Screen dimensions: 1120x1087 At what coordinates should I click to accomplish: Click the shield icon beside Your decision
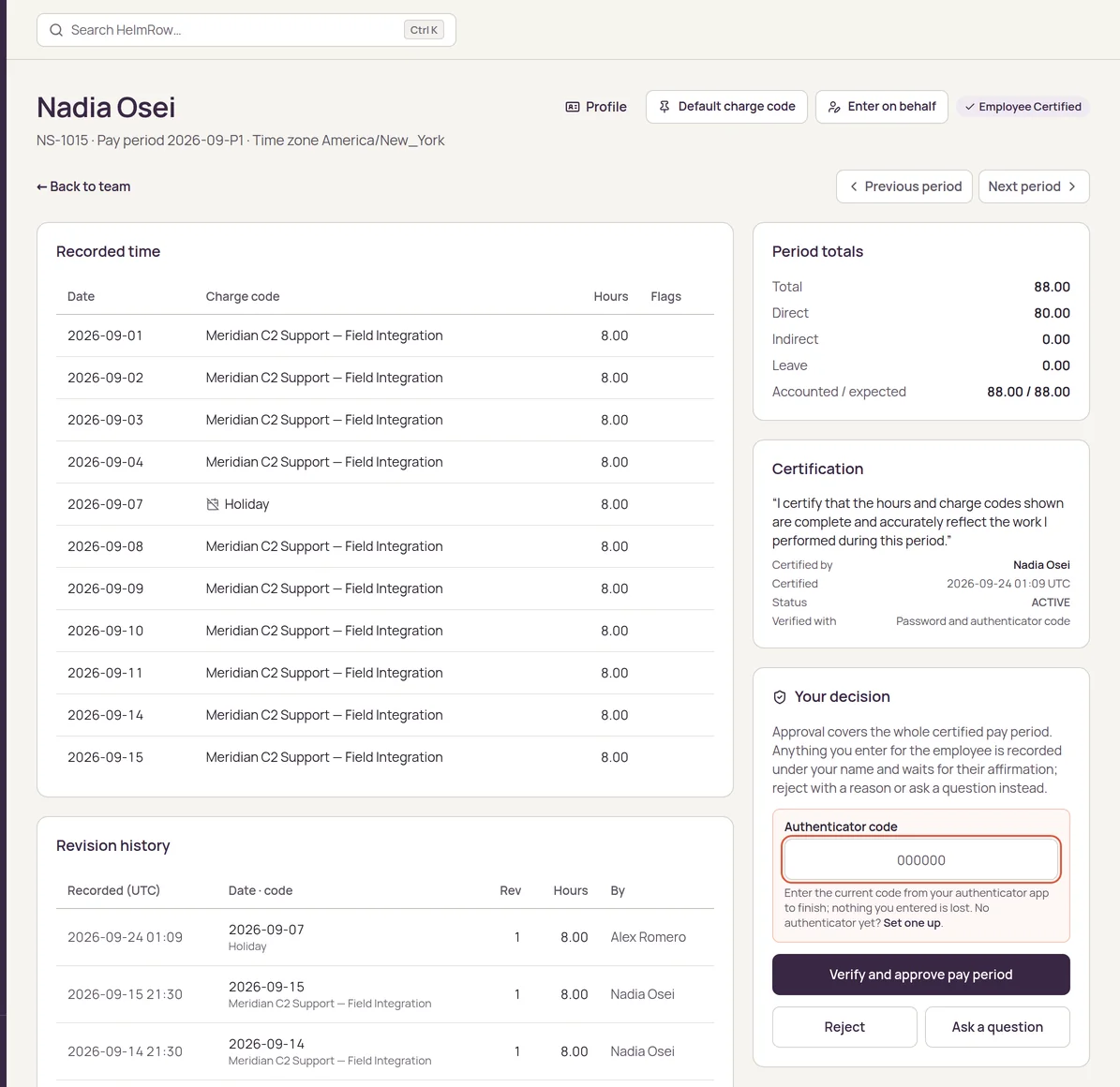coord(779,697)
